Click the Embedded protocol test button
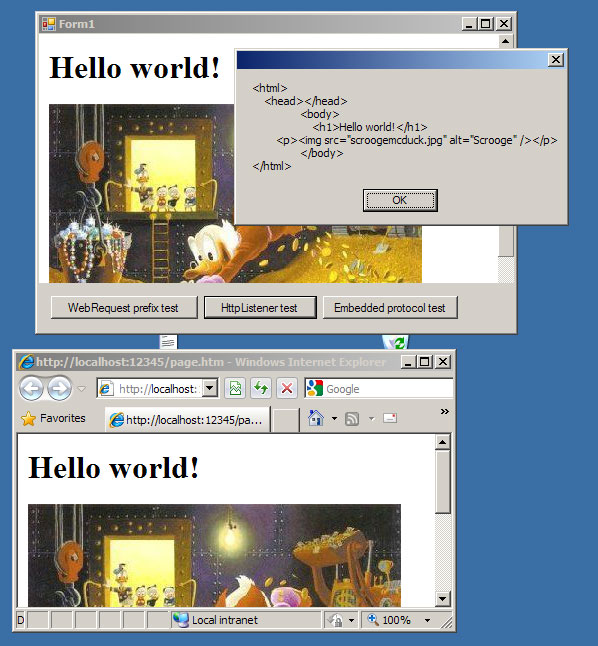Image resolution: width=598 pixels, height=646 pixels. click(390, 308)
